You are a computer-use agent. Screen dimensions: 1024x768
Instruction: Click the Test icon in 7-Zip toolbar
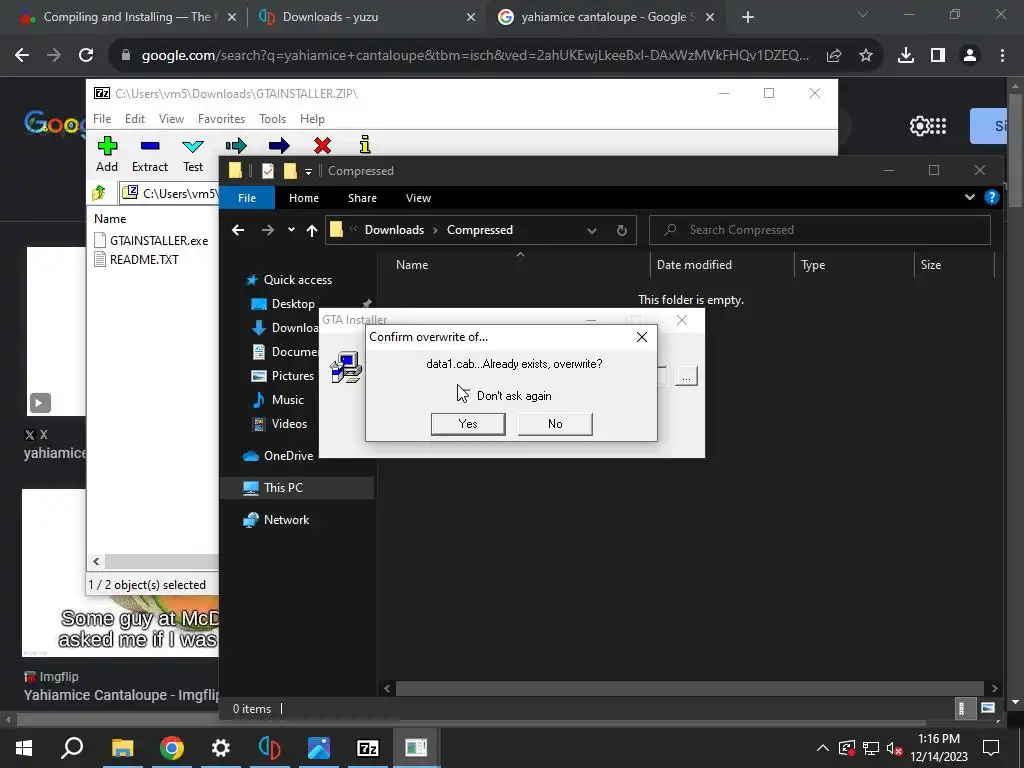point(193,146)
